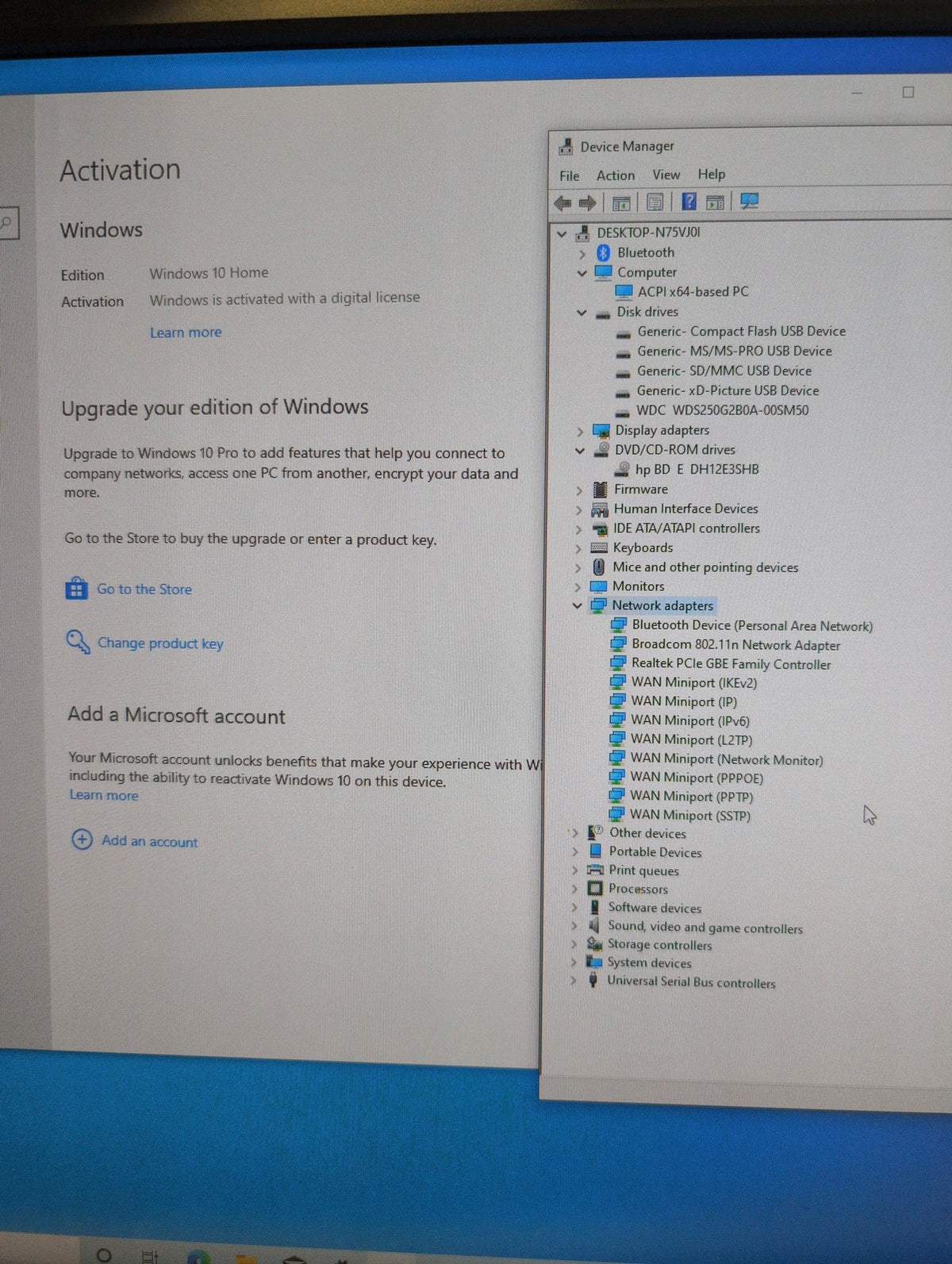The width and height of the screenshot is (952, 1264).
Task: Click the Cortana circle on the taskbar
Action: click(x=103, y=1254)
